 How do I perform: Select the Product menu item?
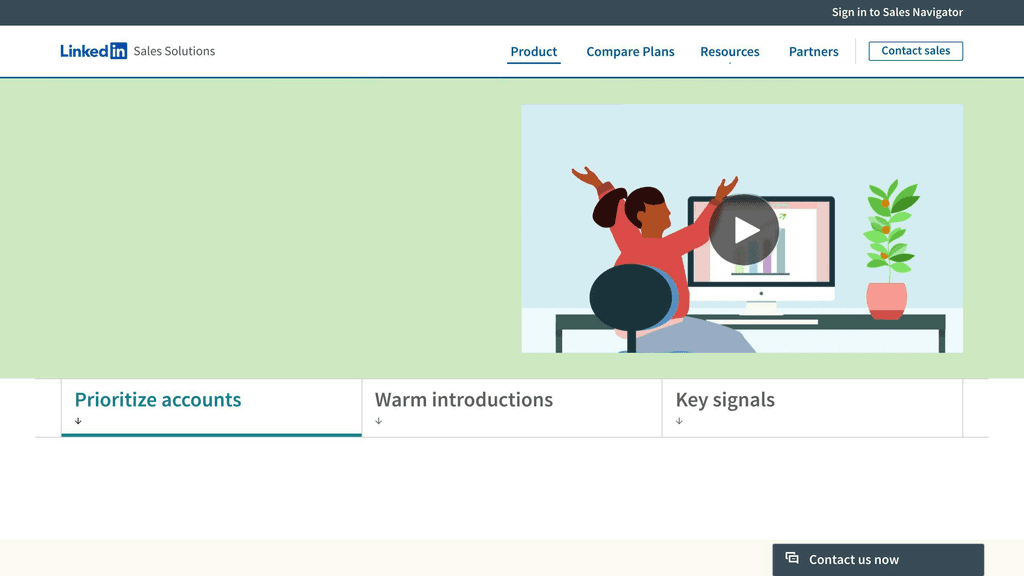click(x=533, y=51)
